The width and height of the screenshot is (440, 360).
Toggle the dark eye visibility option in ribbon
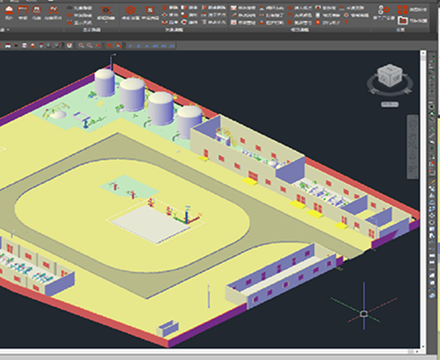click(x=69, y=8)
